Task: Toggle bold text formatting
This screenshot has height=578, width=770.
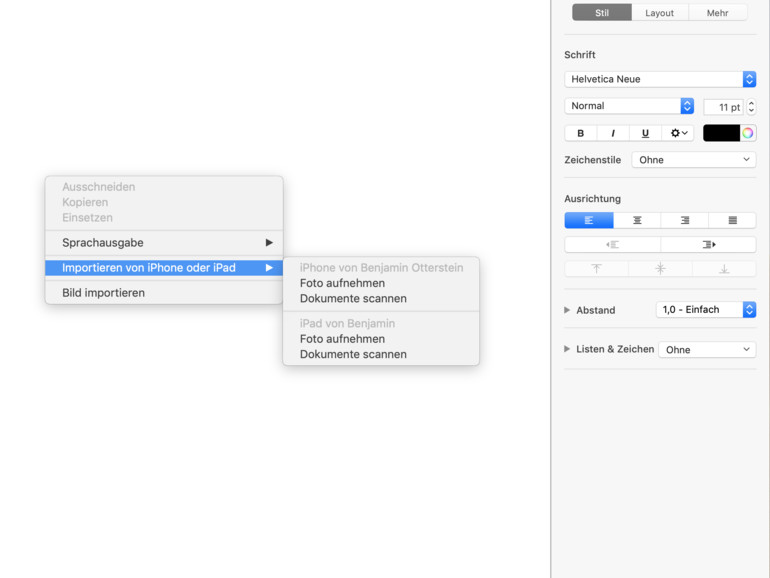Action: 581,133
